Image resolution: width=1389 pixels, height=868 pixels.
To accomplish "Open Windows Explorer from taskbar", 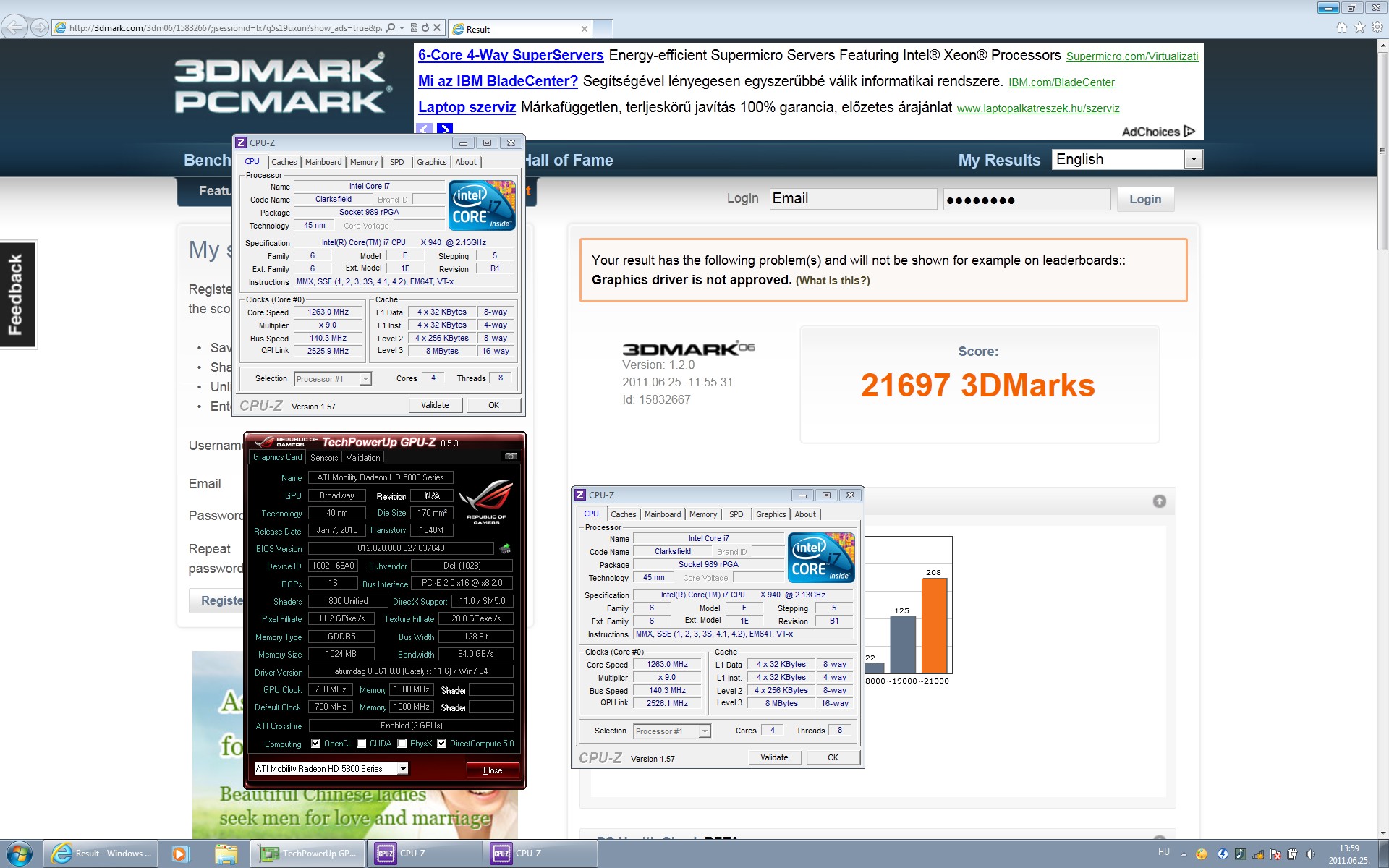I will click(226, 854).
